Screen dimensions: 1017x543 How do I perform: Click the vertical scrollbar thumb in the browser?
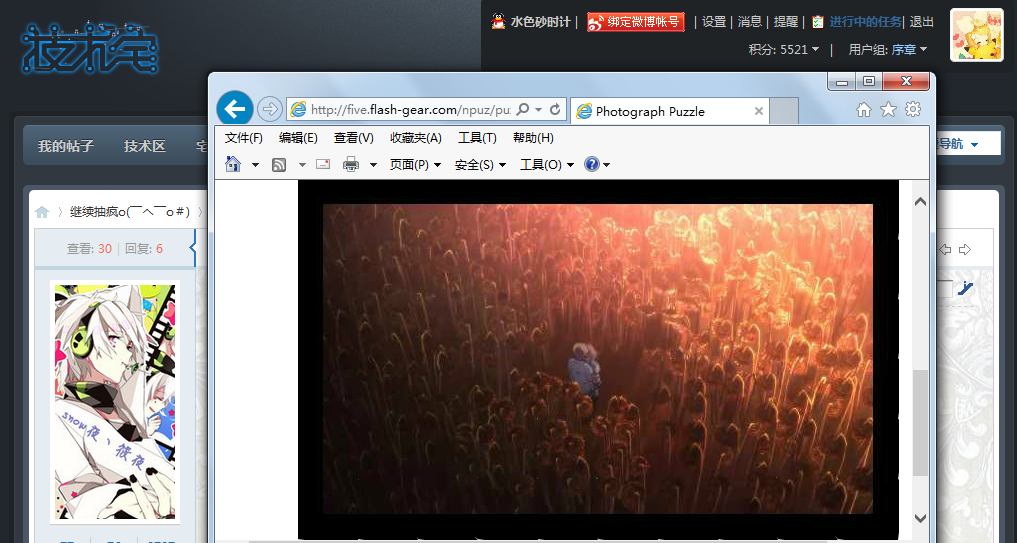pyautogui.click(x=920, y=420)
